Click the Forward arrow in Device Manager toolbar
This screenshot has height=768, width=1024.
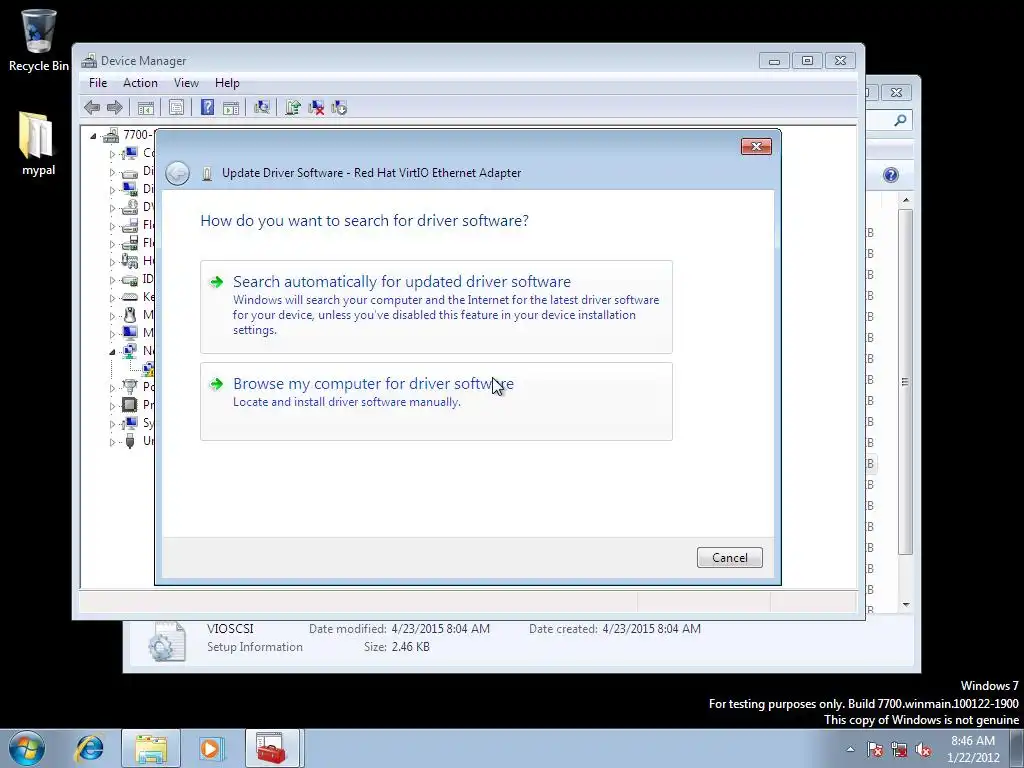point(114,108)
